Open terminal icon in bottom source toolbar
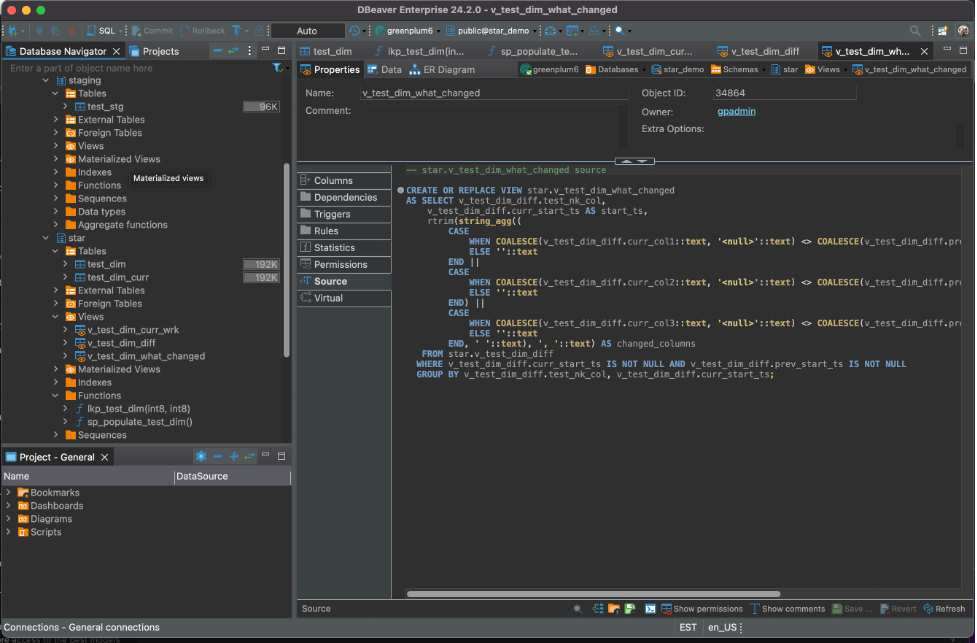This screenshot has width=977, height=643. (x=650, y=608)
